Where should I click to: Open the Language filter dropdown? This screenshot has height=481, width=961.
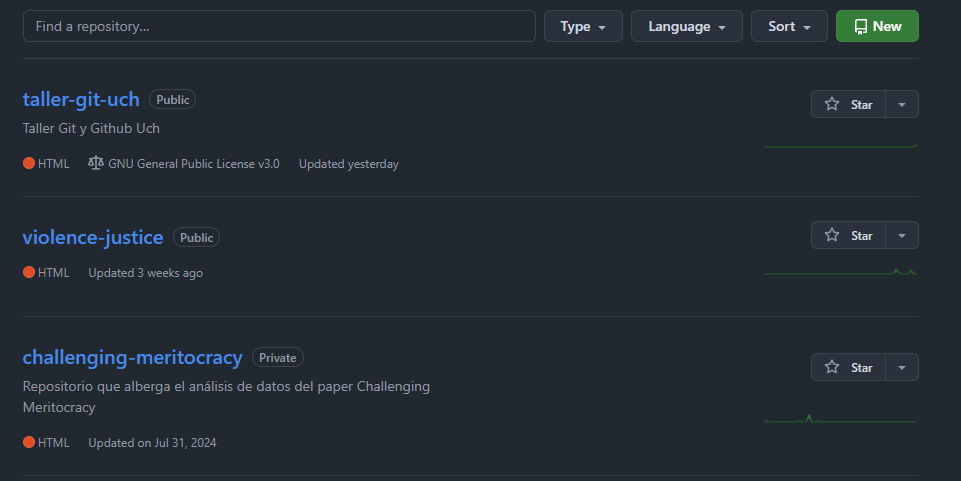point(686,26)
